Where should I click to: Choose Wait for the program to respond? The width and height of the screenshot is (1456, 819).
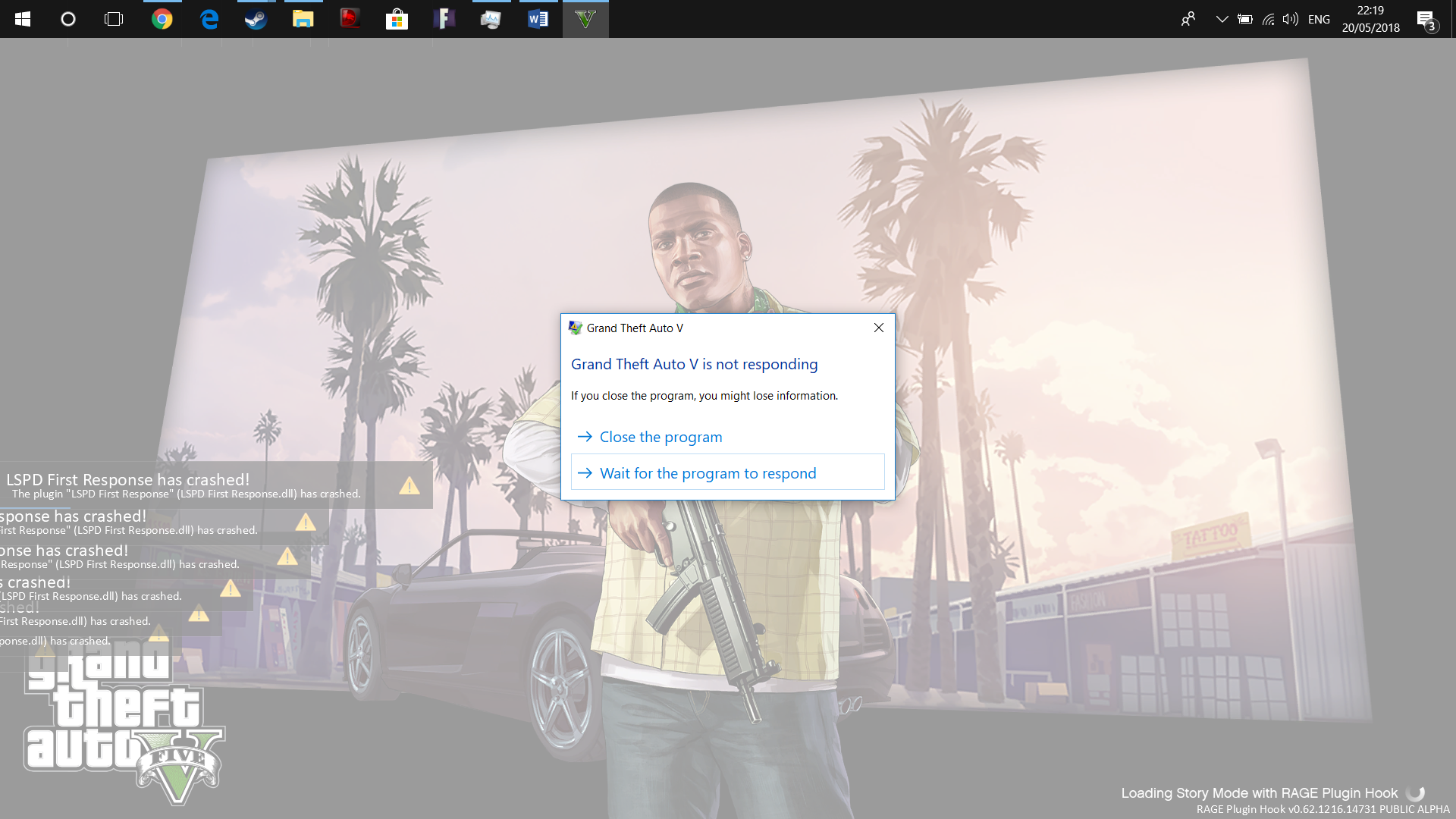708,473
